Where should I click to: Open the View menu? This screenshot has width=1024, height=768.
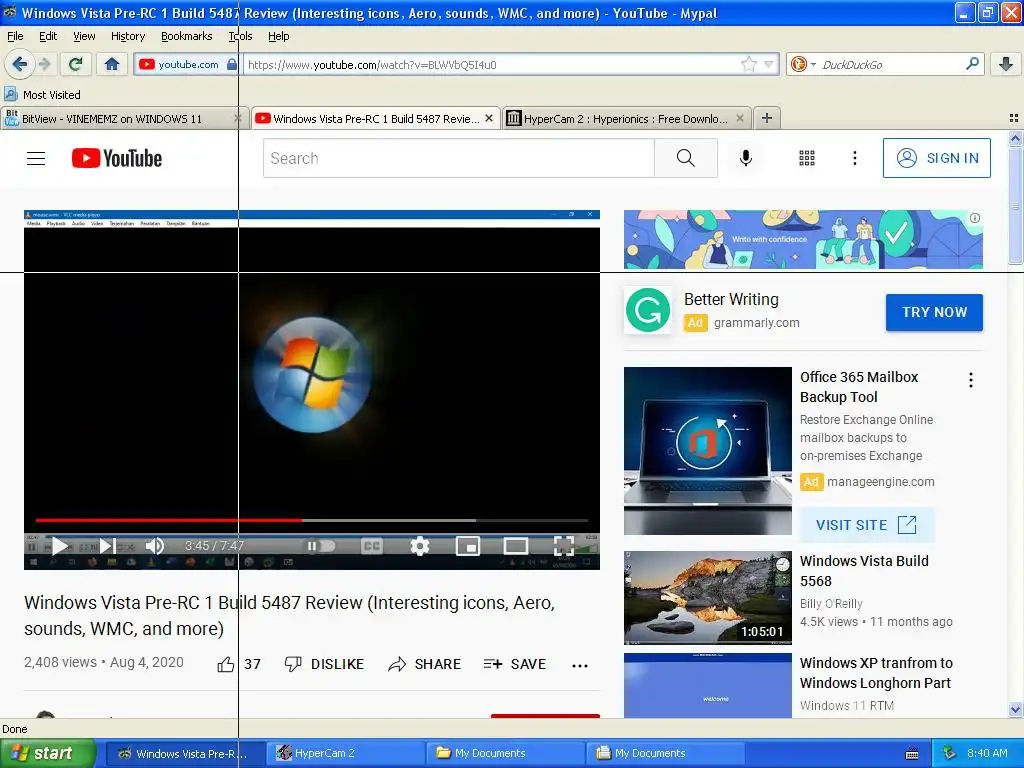[84, 36]
